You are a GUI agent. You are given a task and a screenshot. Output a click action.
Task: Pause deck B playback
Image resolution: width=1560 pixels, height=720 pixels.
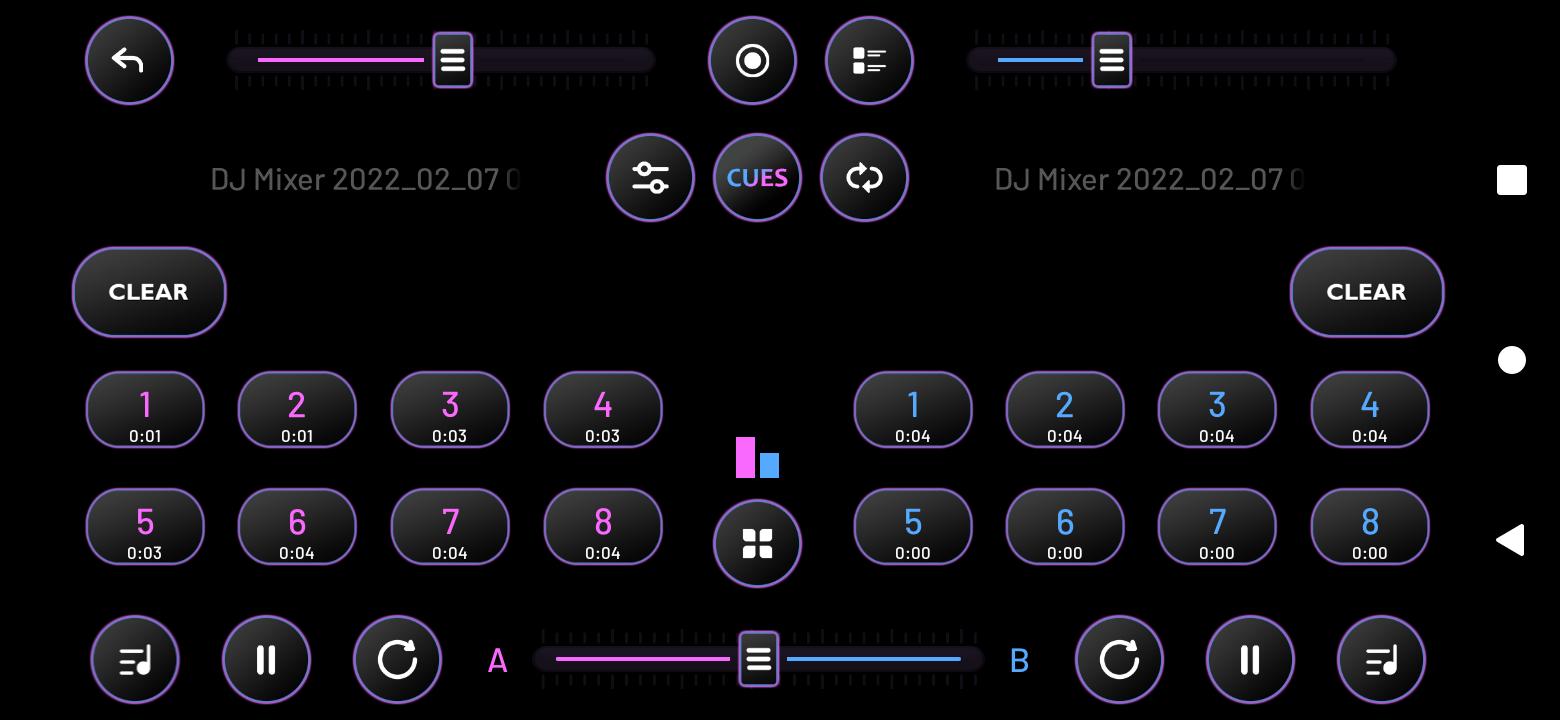1250,660
